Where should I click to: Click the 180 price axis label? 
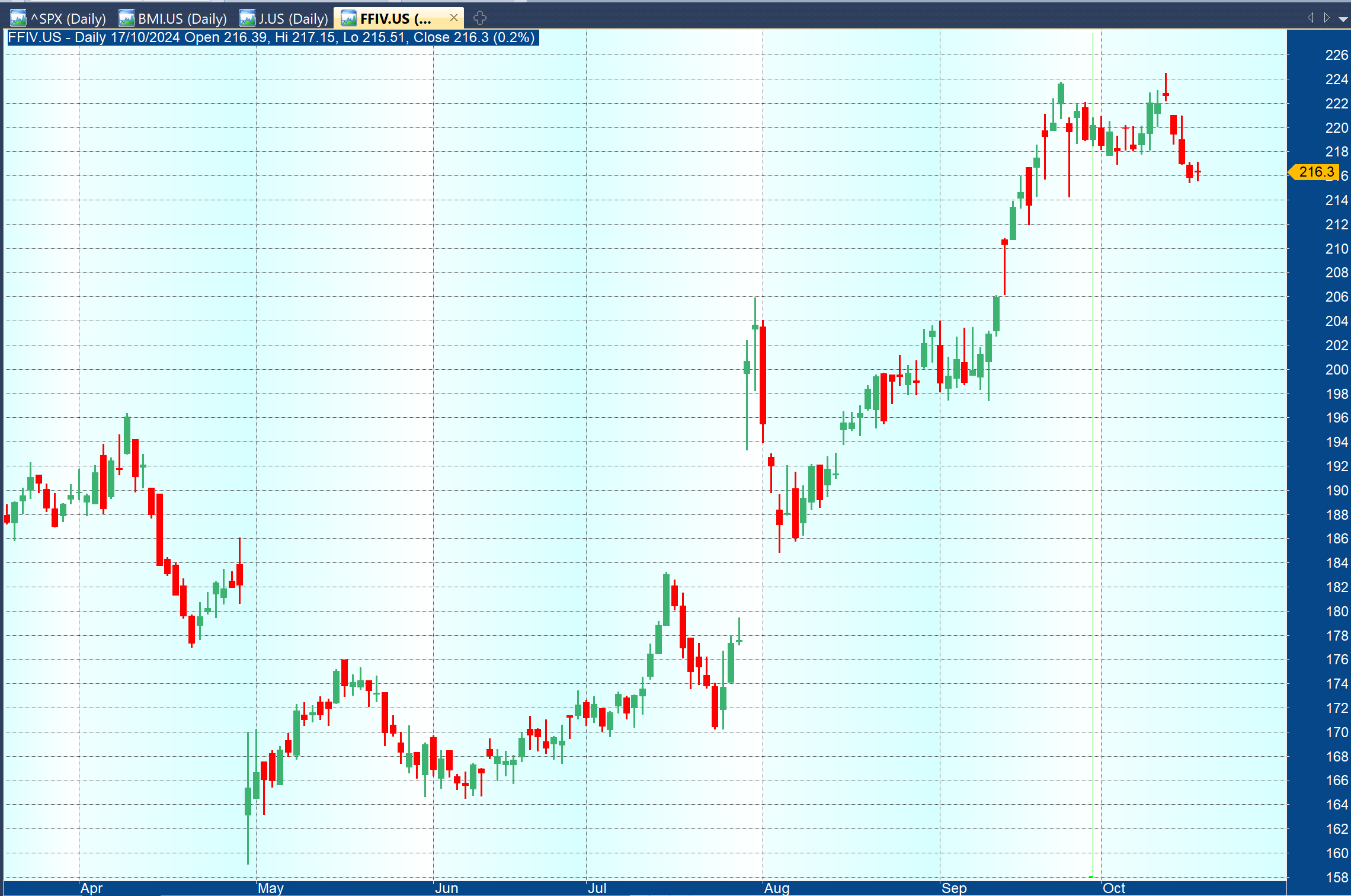coord(1336,612)
